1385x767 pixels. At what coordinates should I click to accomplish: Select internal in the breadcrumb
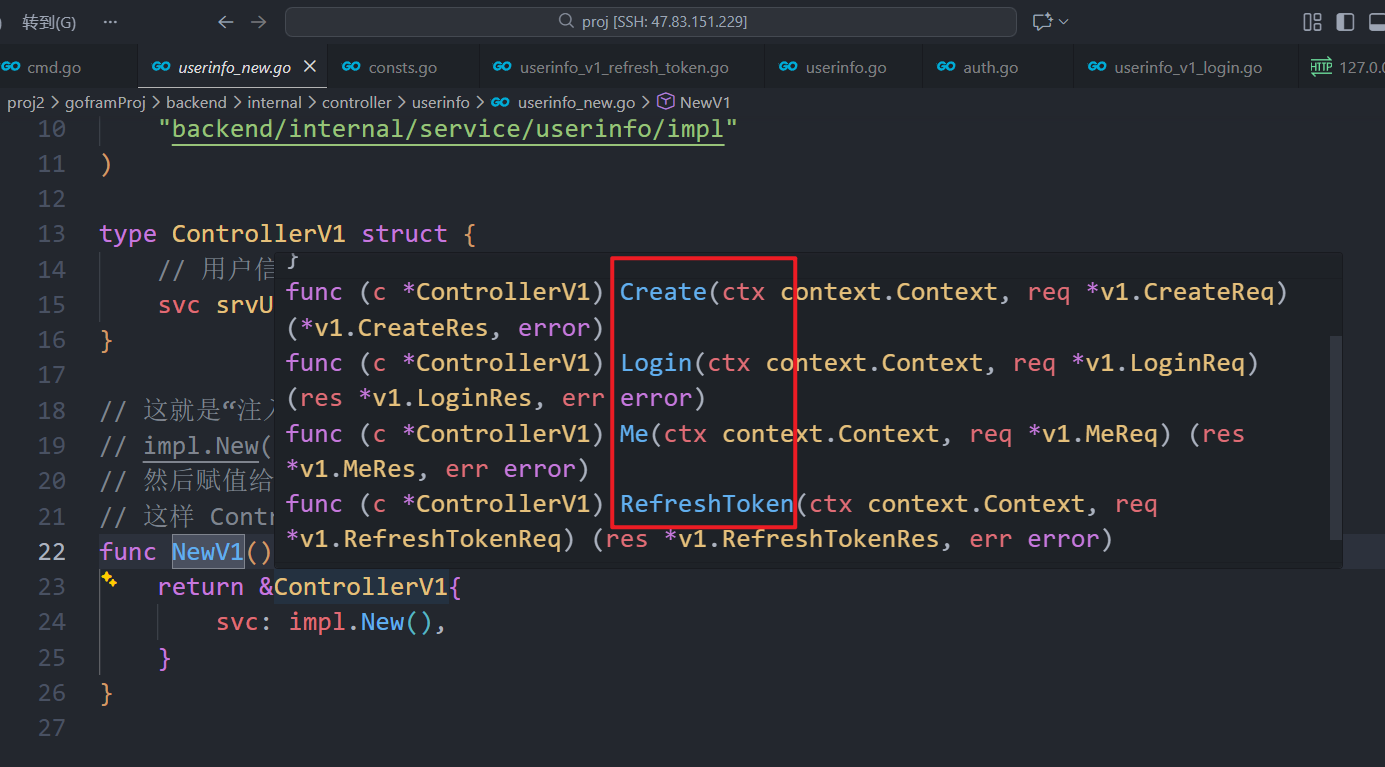(274, 102)
